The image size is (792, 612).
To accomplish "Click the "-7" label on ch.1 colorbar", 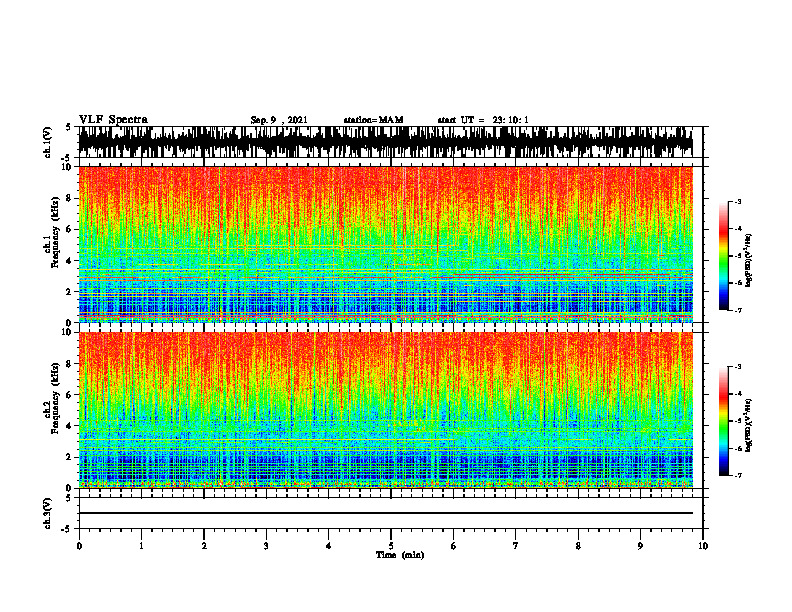I will pos(738,310).
